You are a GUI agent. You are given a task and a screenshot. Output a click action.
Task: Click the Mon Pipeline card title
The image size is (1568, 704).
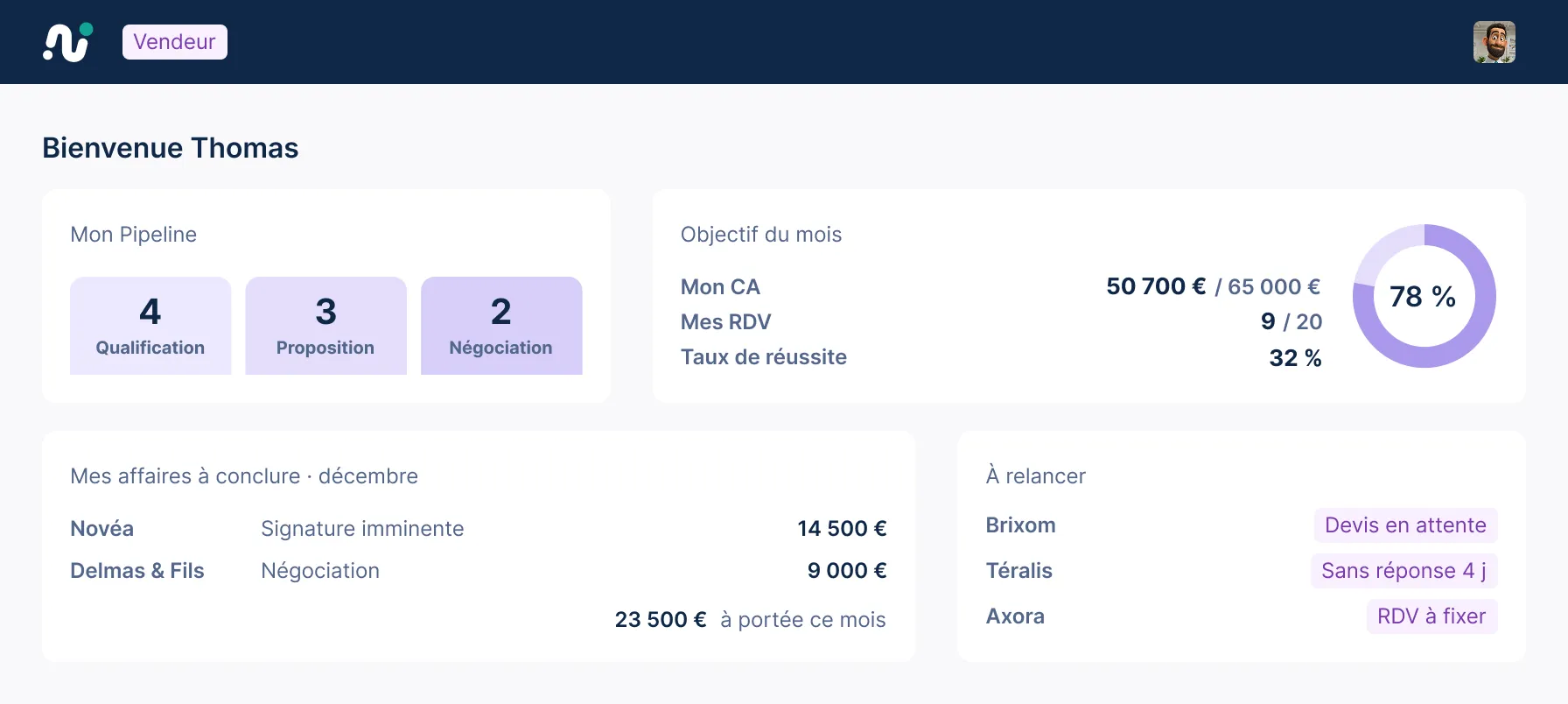tap(134, 235)
